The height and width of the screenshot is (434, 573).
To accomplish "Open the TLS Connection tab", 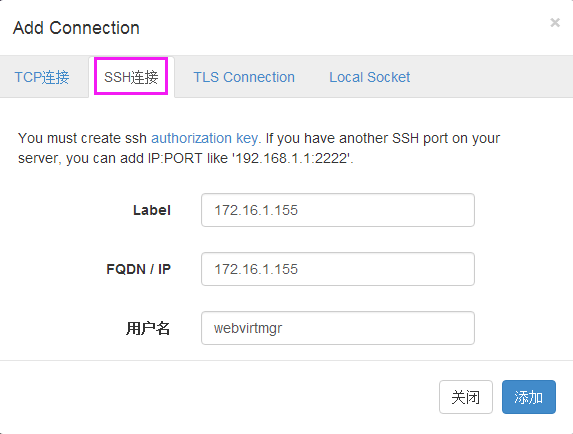I will click(x=244, y=77).
